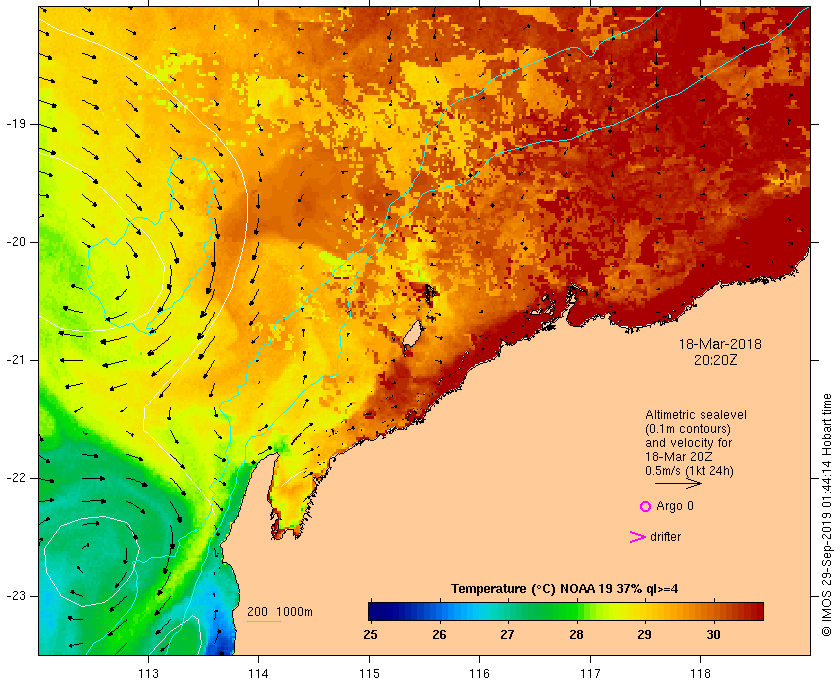The width and height of the screenshot is (840, 680).
Task: Click the '0.5m/s (1kt 24h)' text
Action: [689, 470]
